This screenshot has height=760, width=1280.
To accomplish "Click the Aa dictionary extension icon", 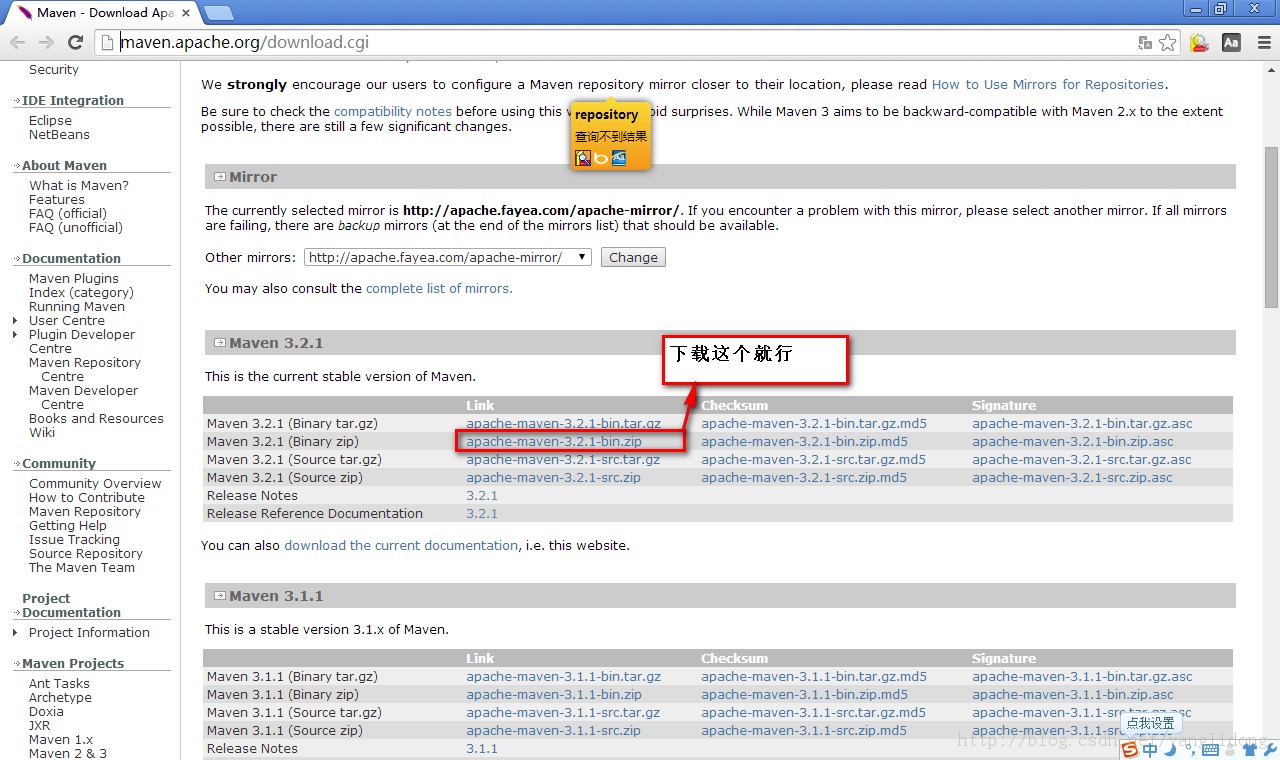I will (1232, 43).
